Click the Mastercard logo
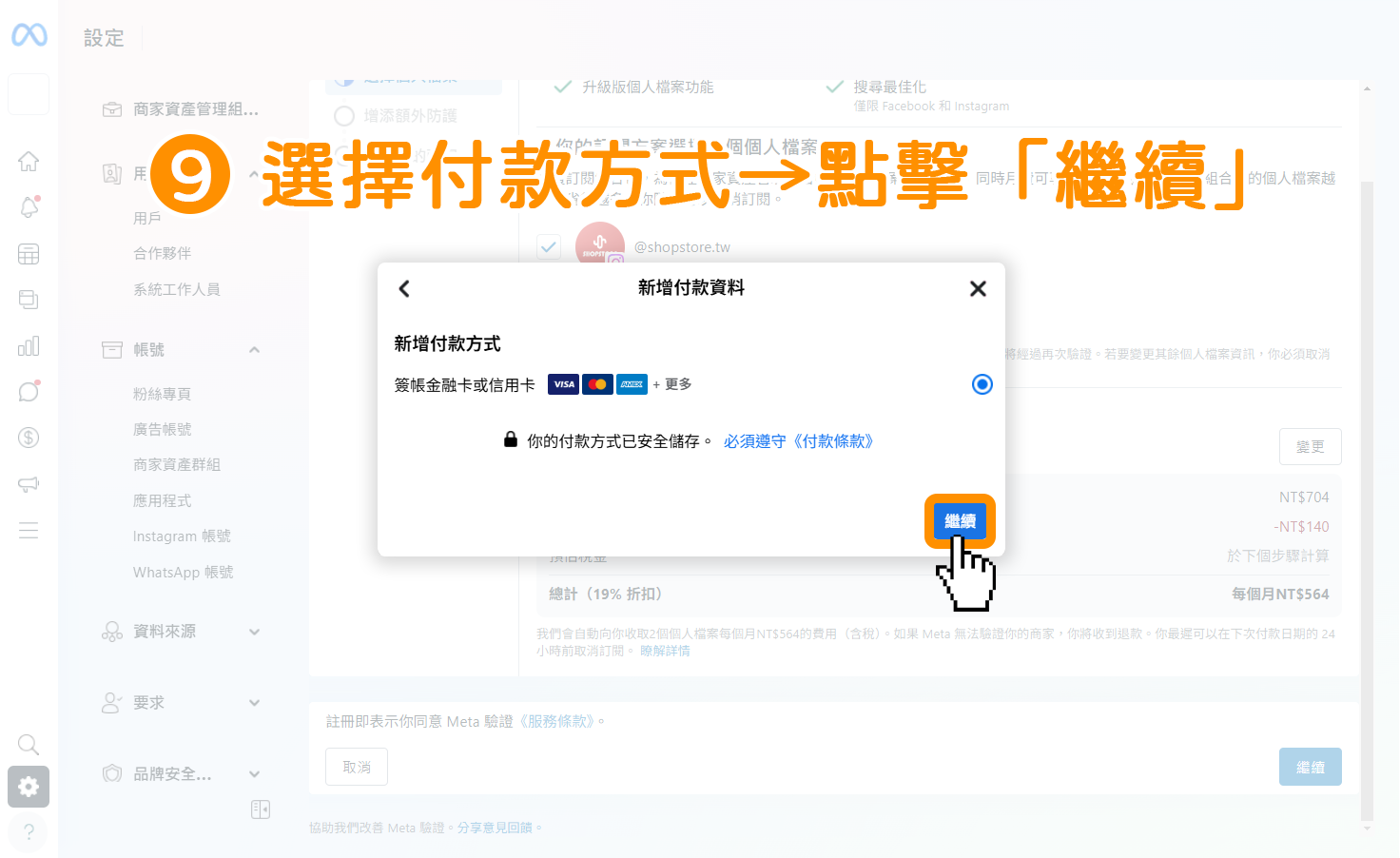 point(598,384)
